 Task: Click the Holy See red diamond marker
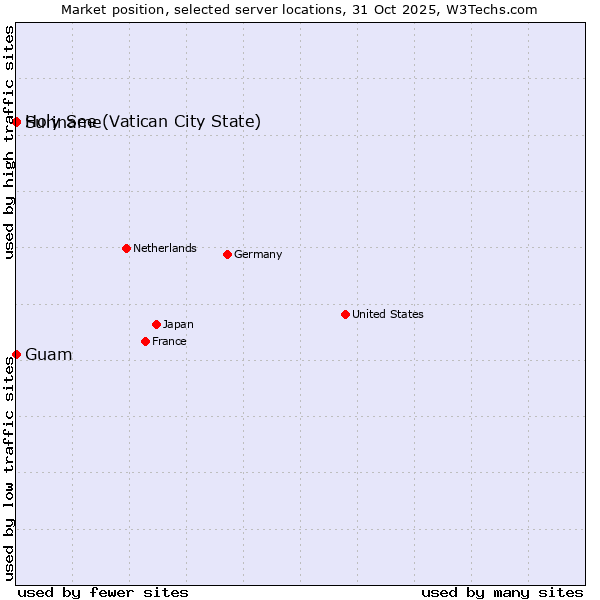pyautogui.click(x=17, y=122)
